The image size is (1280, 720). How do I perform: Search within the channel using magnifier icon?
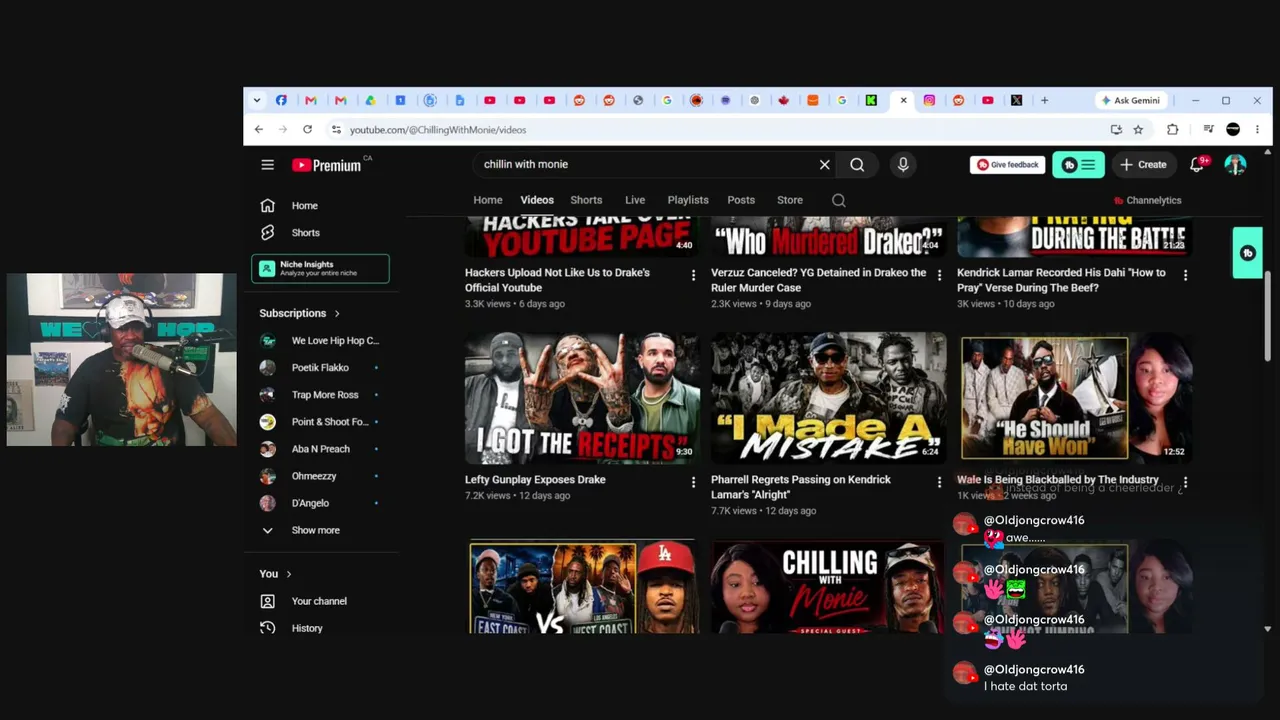[839, 200]
